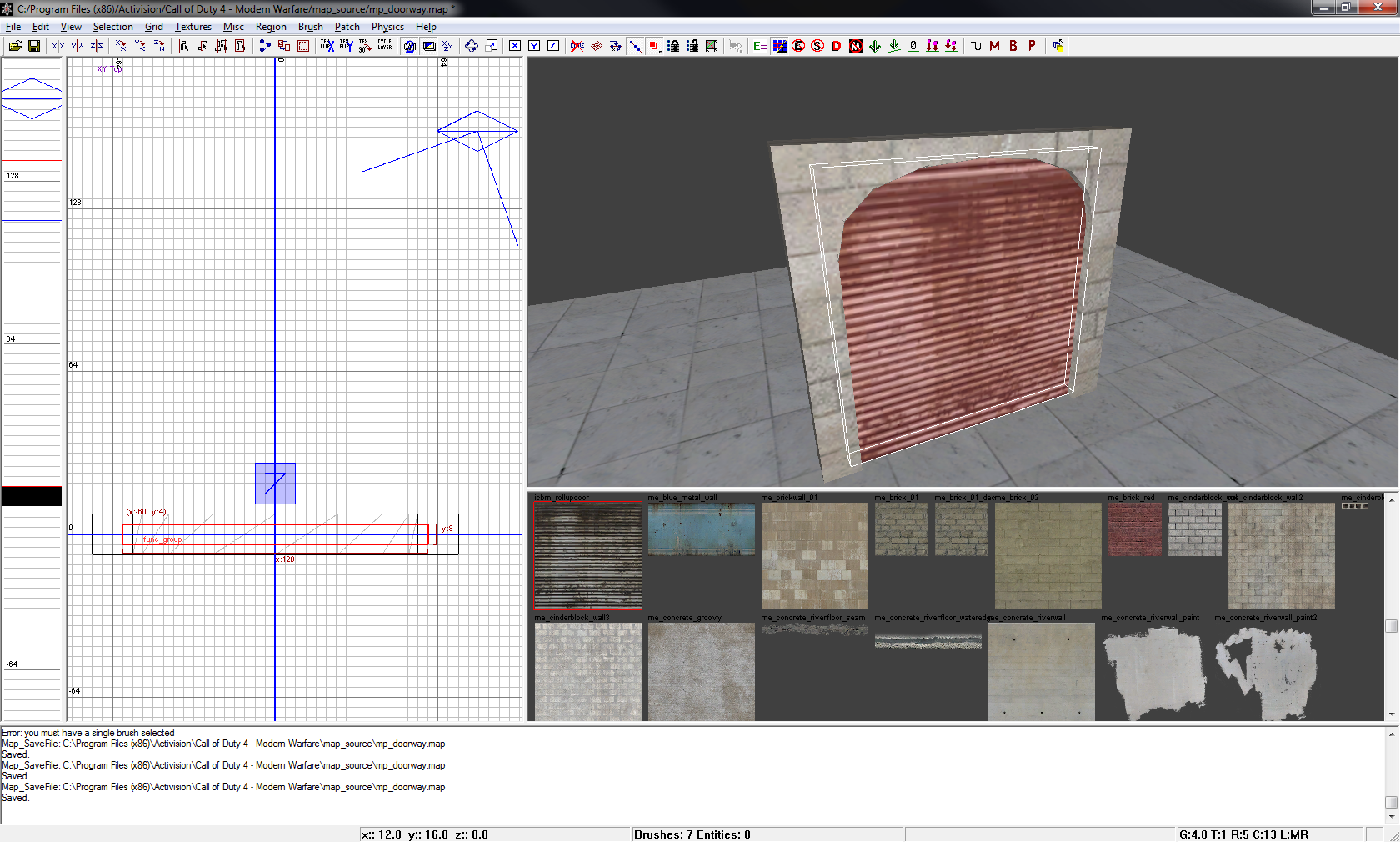
Task: Click the Cycle Layer toolbar icon
Action: point(384,46)
